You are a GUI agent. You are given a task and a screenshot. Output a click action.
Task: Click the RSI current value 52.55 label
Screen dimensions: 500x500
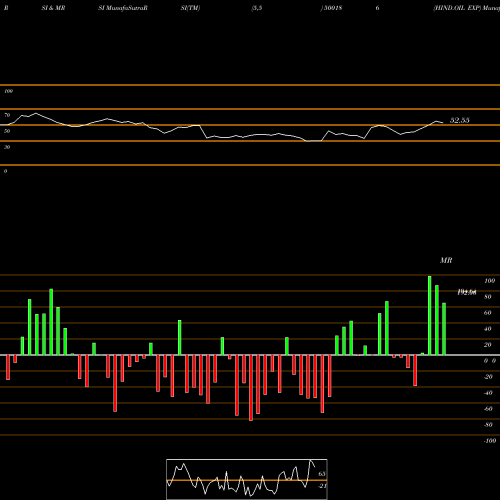(460, 120)
